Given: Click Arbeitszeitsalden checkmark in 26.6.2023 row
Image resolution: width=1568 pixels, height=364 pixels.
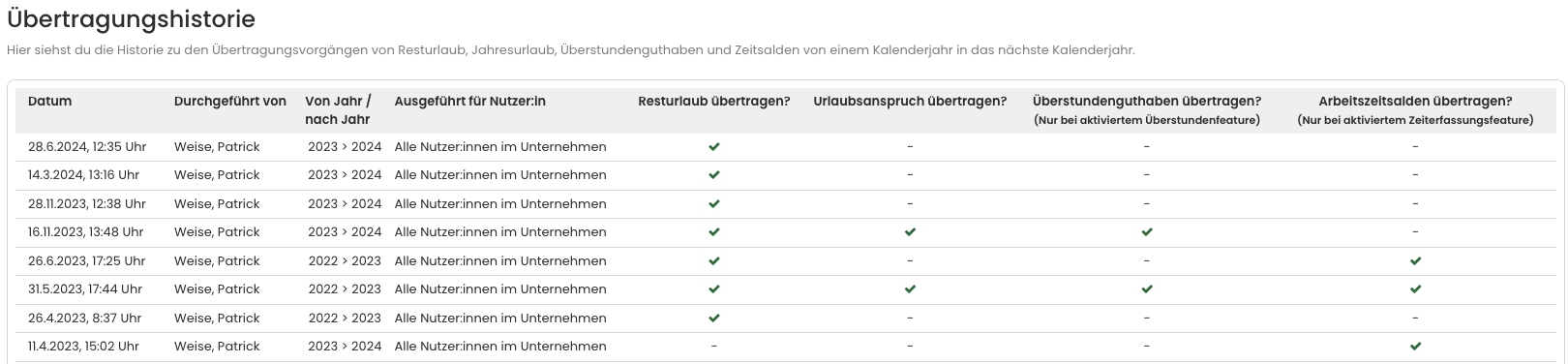Looking at the screenshot, I should tap(1415, 261).
